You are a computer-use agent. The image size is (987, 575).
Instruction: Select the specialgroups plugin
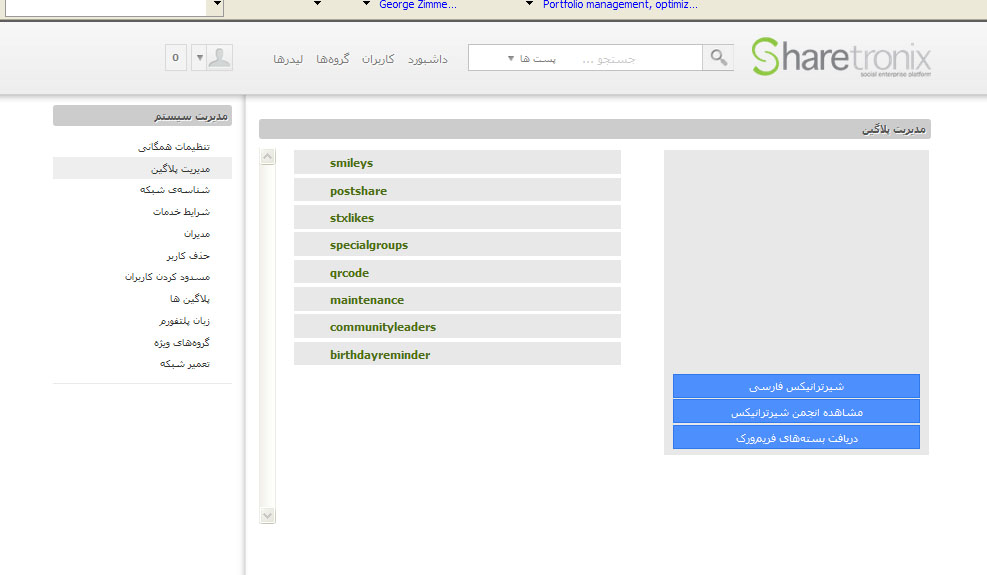[x=457, y=244]
